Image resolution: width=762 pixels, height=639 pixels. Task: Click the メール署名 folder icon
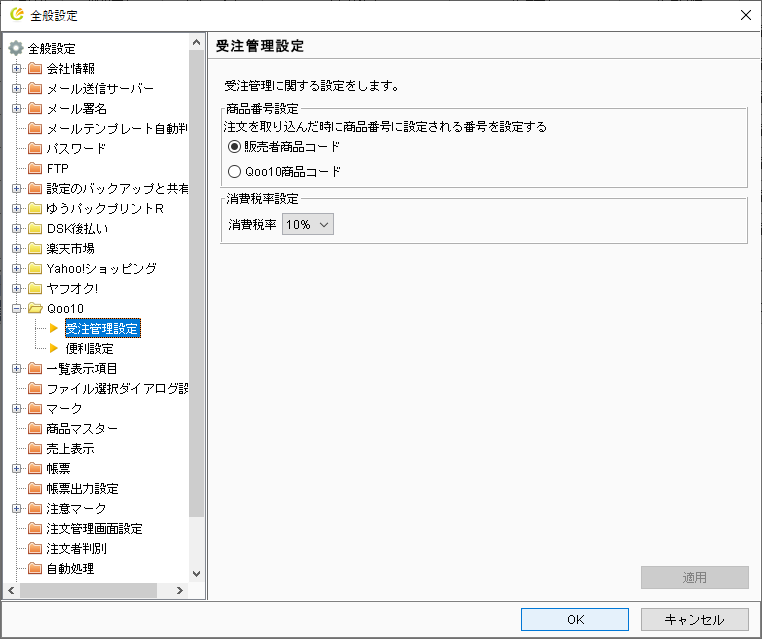click(35, 108)
